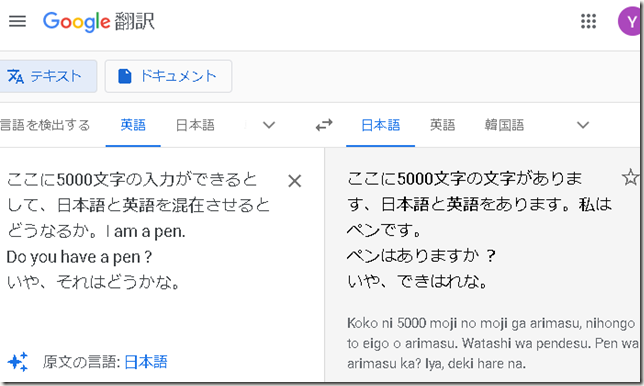Choose 言語を検出する as source
The image size is (644, 386).
coord(45,125)
